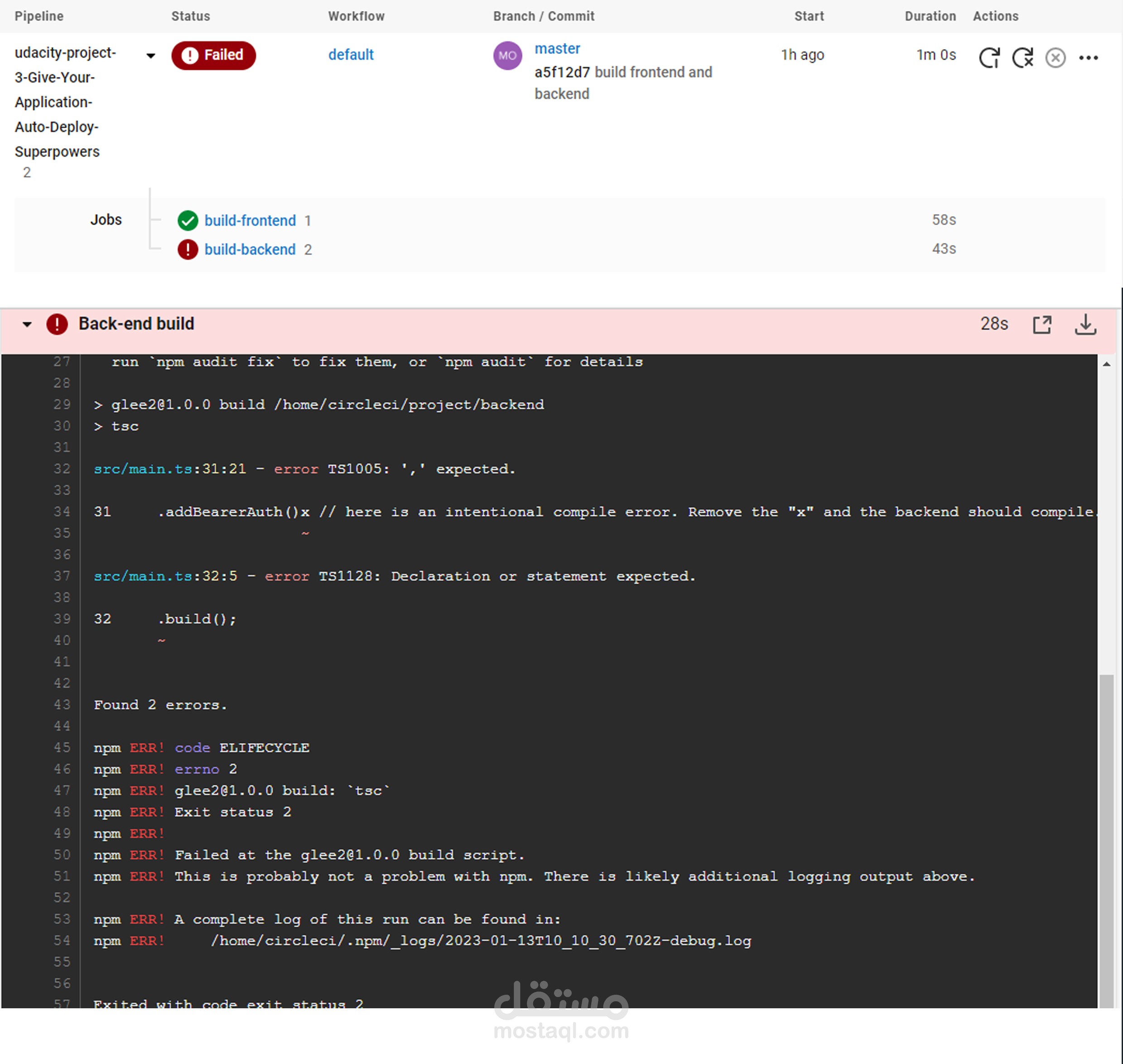Click the Back-end build error status icon
1123x1064 pixels.
57,324
